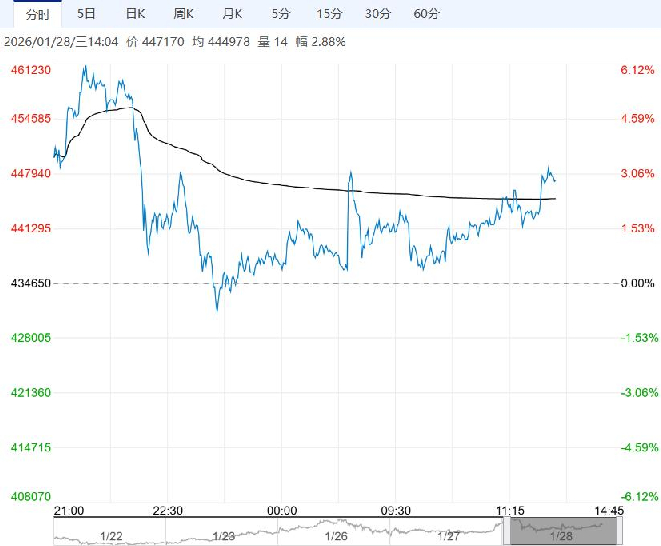Image resolution: width=661 pixels, height=546 pixels.
Task: Select the 5分 interval tab
Action: [281, 14]
